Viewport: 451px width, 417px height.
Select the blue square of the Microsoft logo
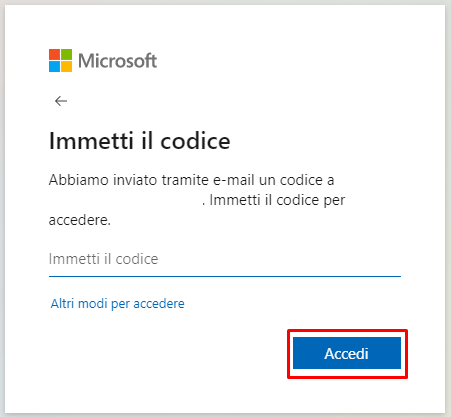(x=54, y=67)
